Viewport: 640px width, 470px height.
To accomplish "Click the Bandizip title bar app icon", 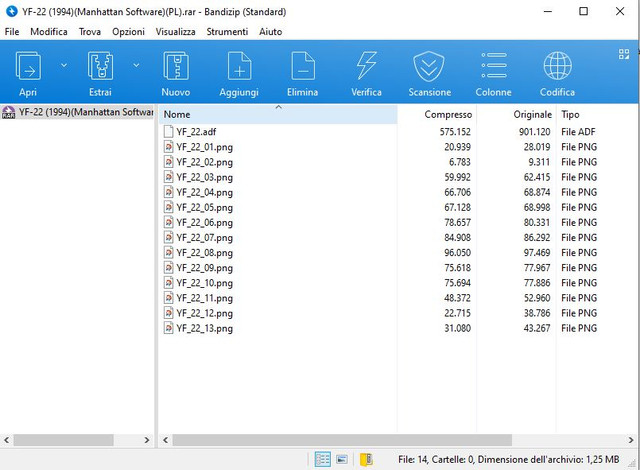I will [11, 11].
